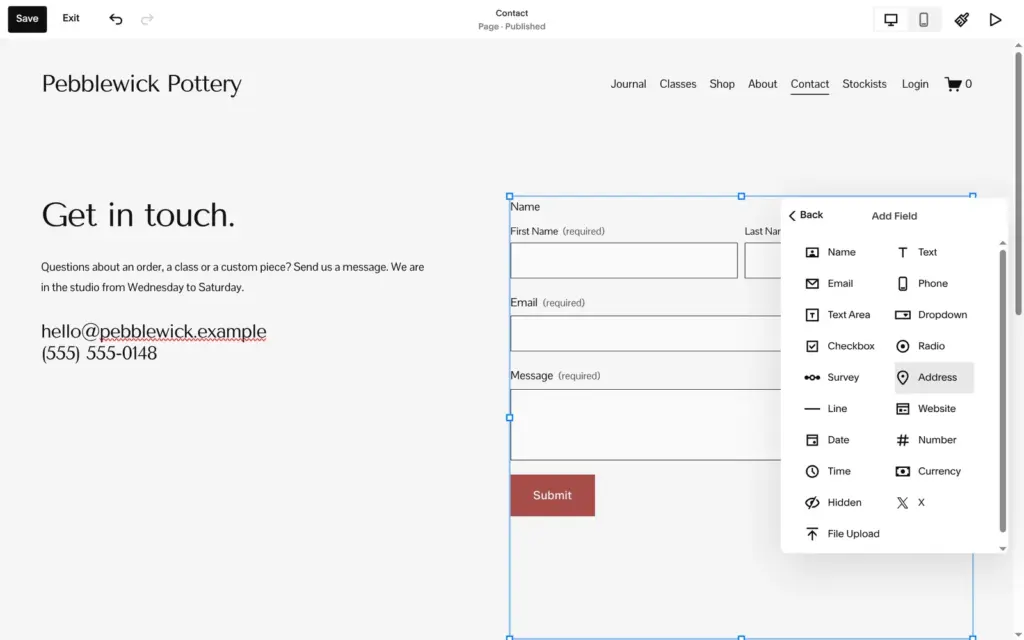Add a Currency field
The width and height of the screenshot is (1024, 640).
coord(928,472)
